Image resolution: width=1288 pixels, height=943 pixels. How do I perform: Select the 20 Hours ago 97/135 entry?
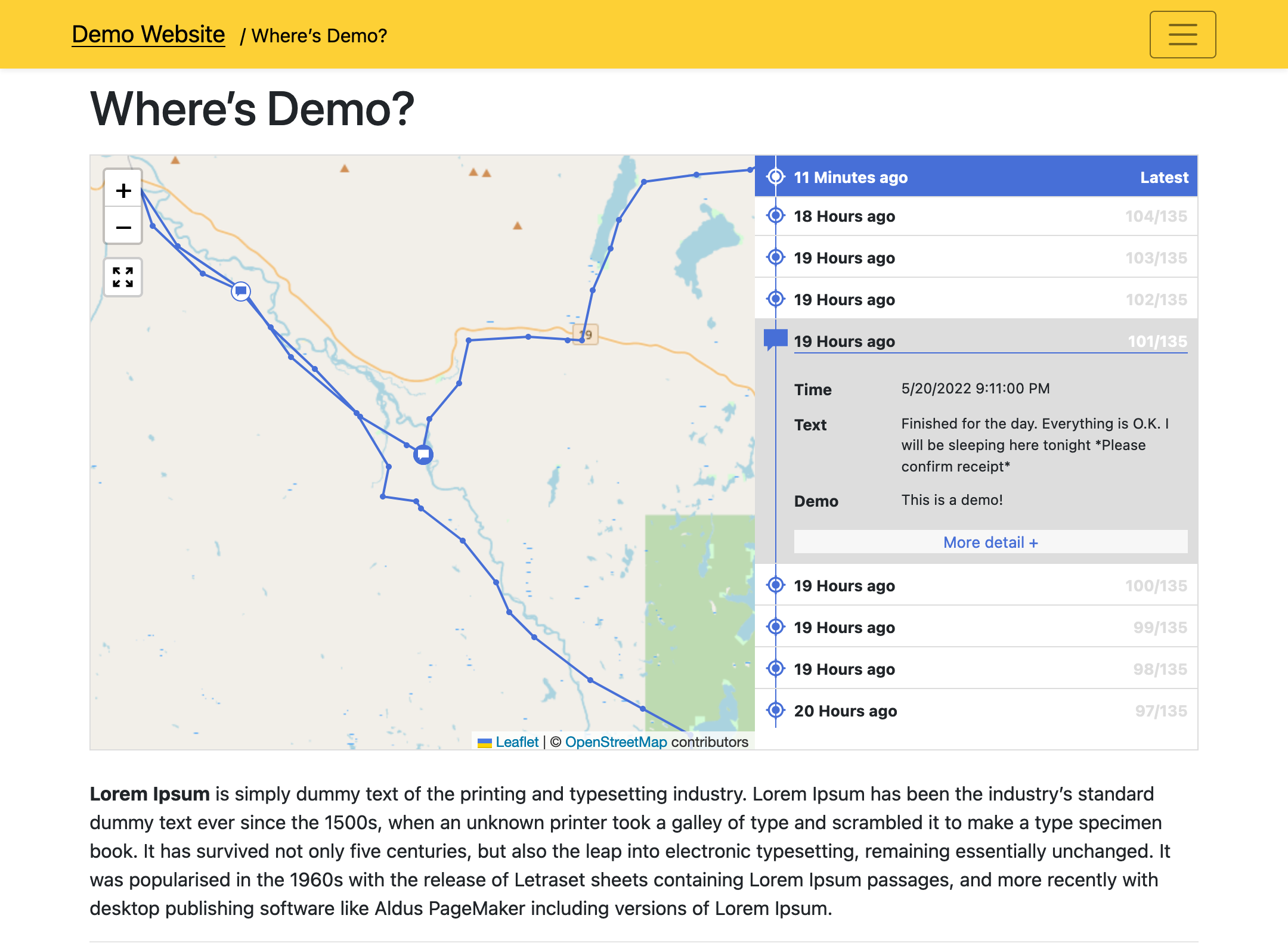click(990, 711)
